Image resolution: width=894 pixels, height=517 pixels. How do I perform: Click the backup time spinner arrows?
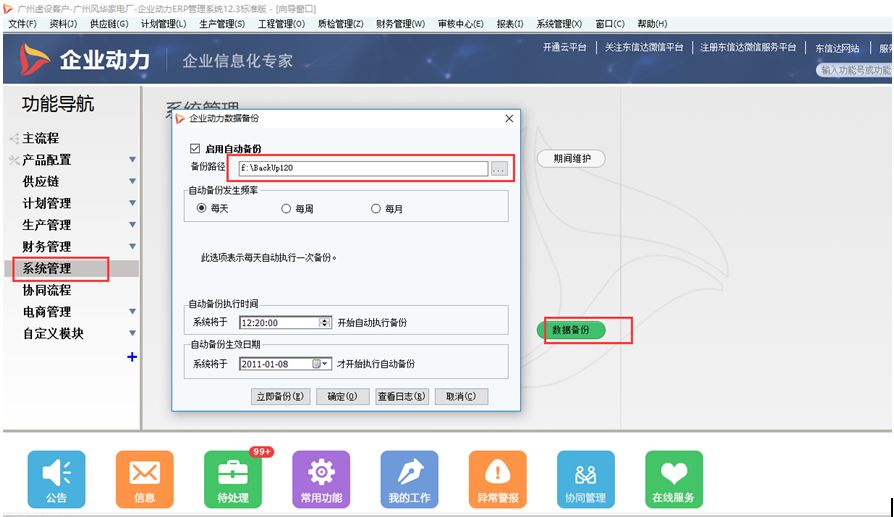point(324,323)
